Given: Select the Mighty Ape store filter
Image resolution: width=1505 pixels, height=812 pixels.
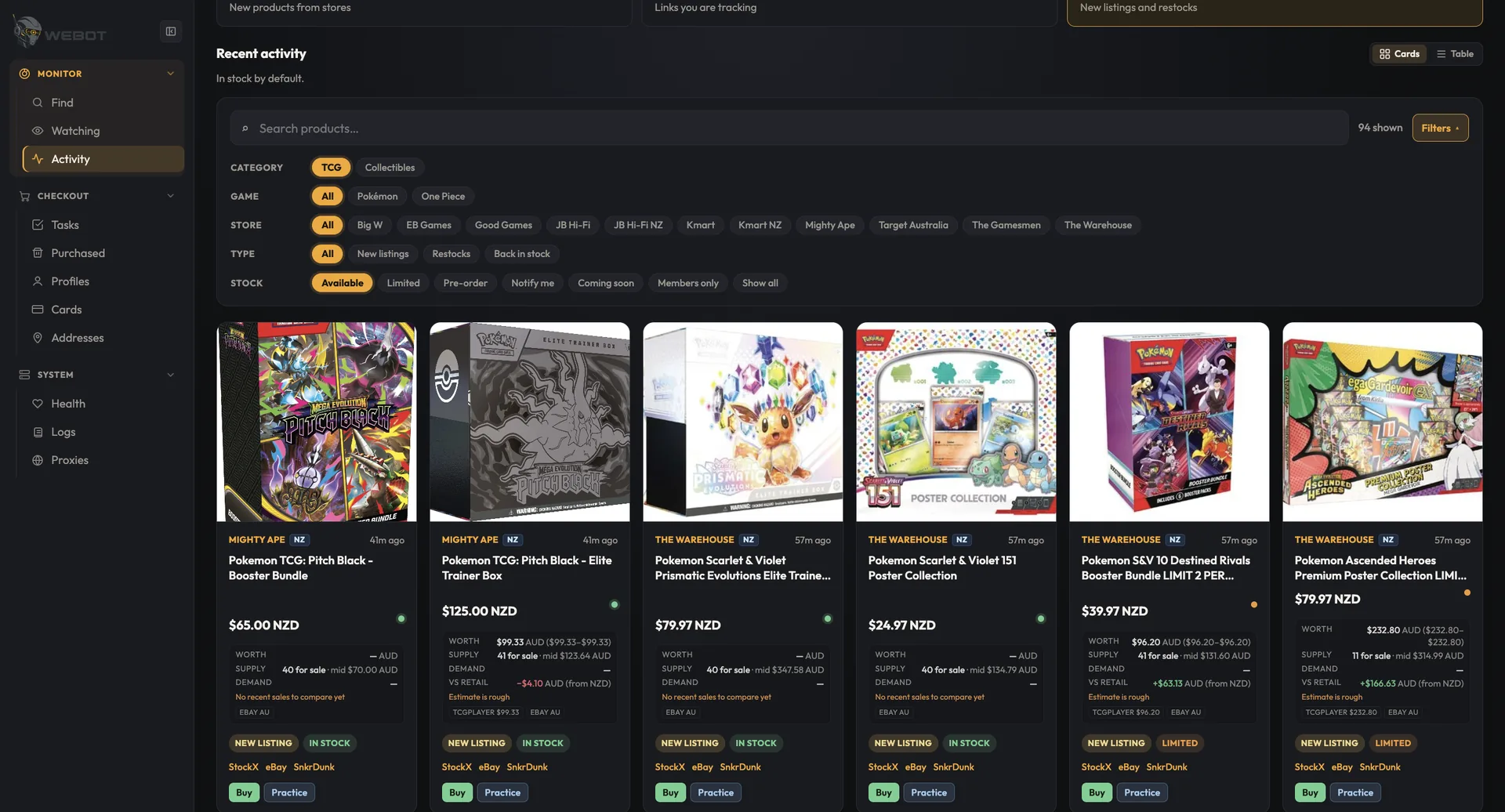Looking at the screenshot, I should pyautogui.click(x=829, y=225).
